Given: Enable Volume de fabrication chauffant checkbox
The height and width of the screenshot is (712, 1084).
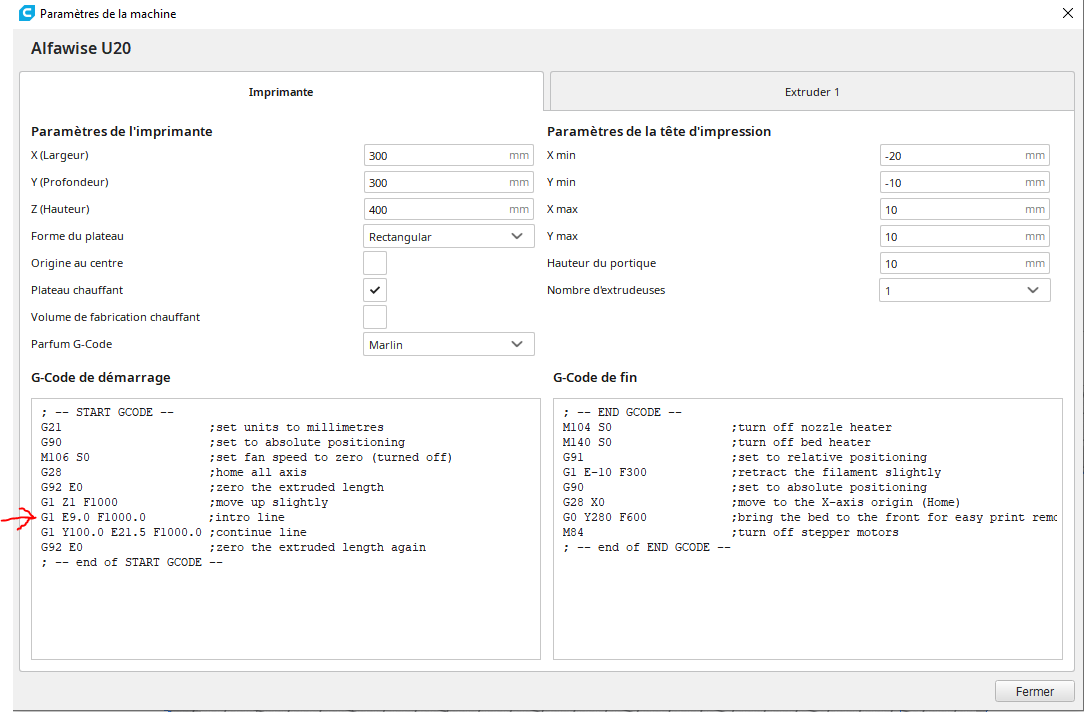Looking at the screenshot, I should 375,317.
